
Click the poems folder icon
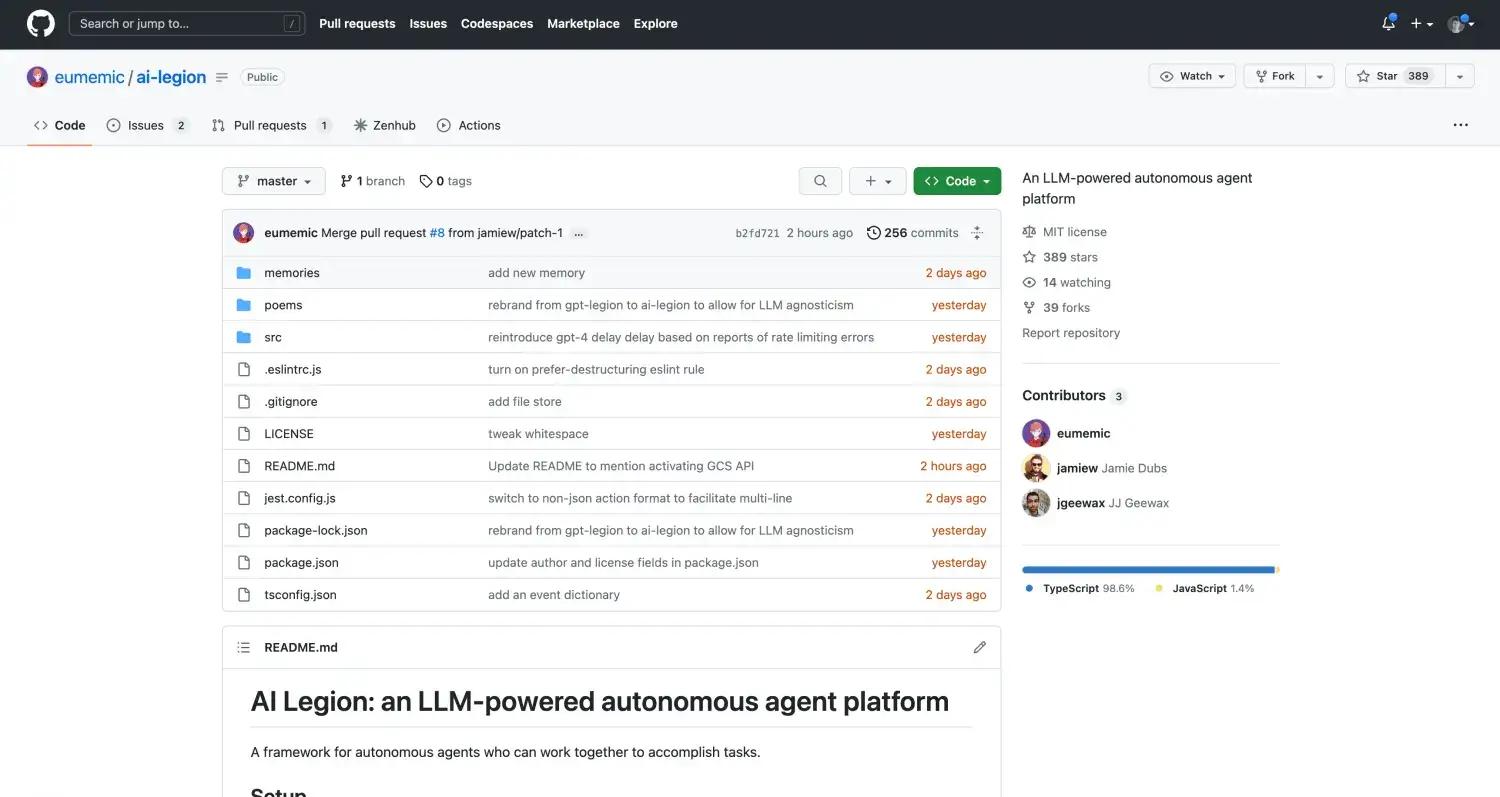click(243, 305)
